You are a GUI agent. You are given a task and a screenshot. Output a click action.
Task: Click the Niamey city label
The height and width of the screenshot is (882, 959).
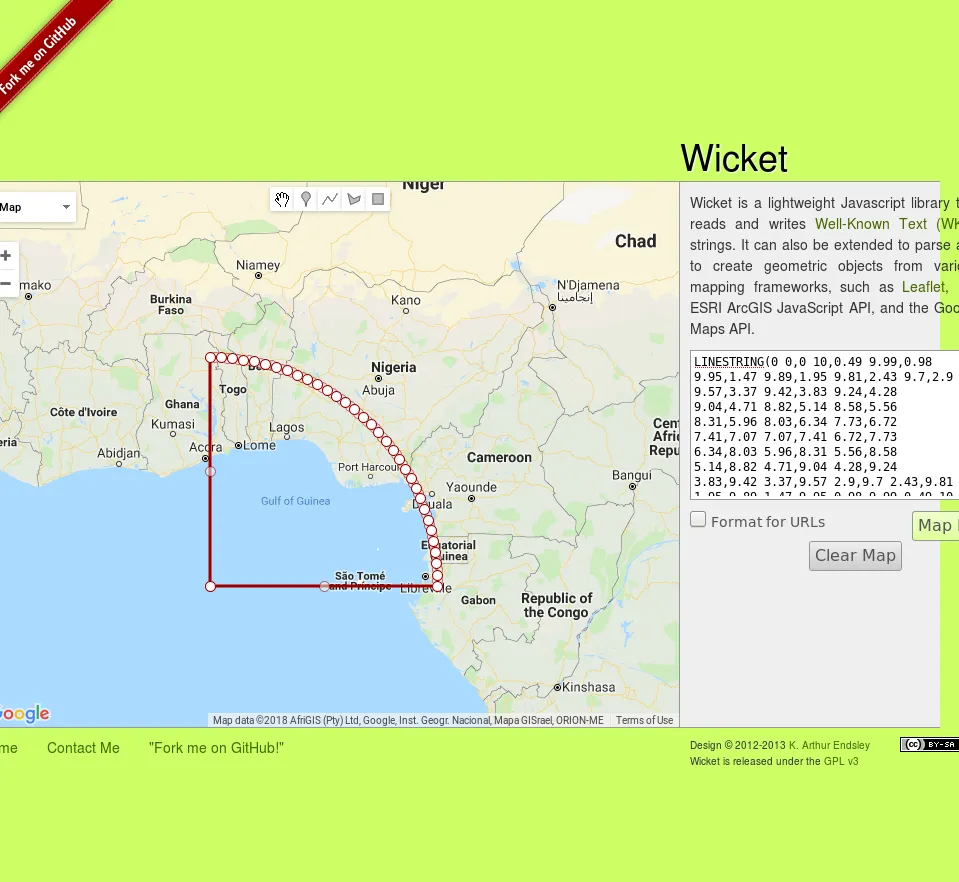258,265
